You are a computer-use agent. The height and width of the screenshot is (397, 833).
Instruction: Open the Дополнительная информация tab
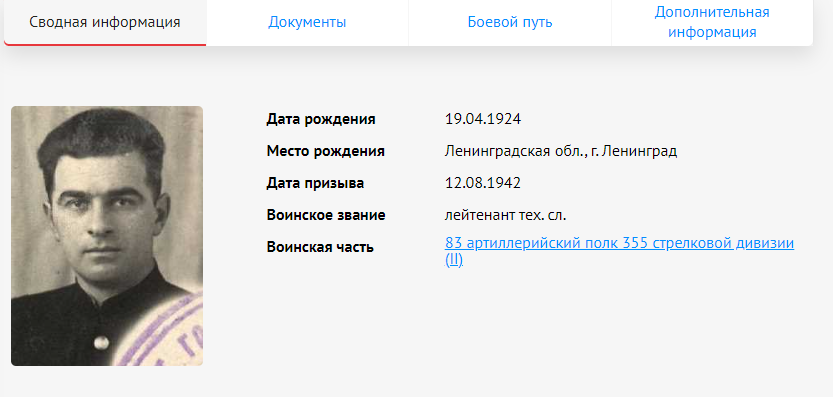click(x=712, y=22)
